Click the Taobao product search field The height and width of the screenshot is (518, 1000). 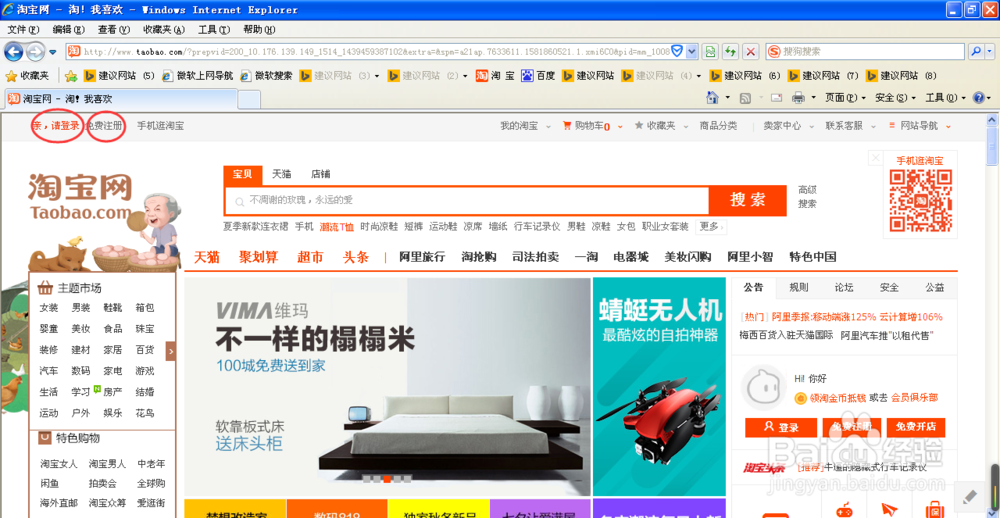tap(467, 200)
